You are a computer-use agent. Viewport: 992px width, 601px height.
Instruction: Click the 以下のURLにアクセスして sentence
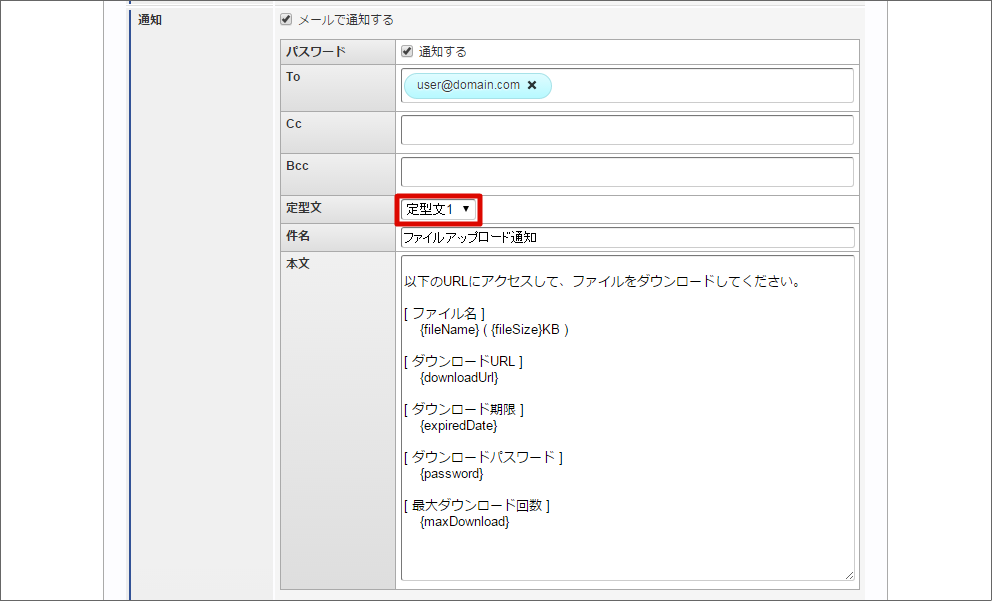click(x=602, y=282)
